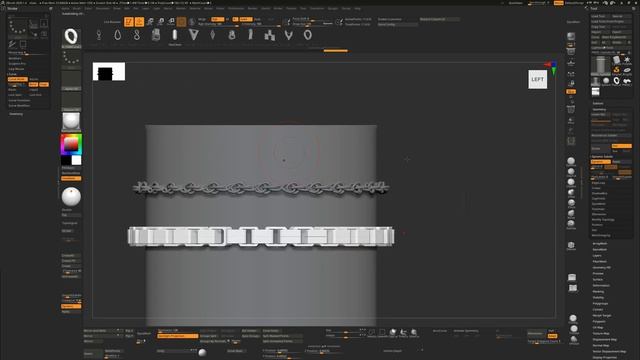Activate the Scale transform tool
Screen dimensions: 640x360
[x=160, y=22]
